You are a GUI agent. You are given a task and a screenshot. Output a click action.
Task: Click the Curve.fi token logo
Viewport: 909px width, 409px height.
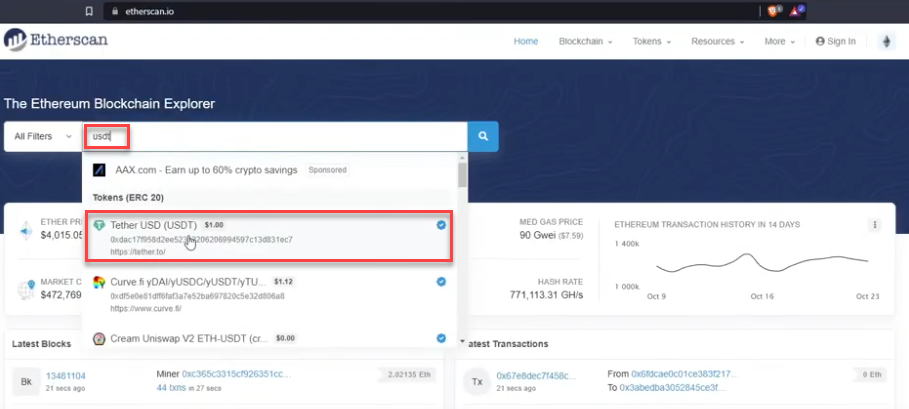click(x=99, y=282)
